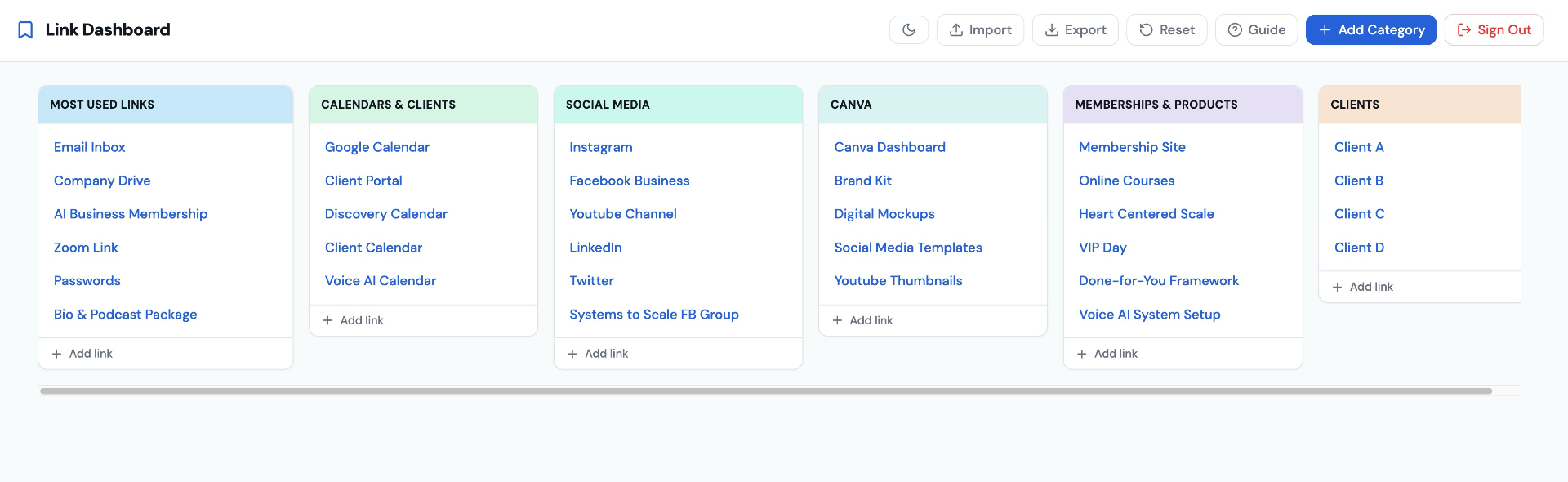Open Systems to Scale FB Group

pyautogui.click(x=654, y=315)
